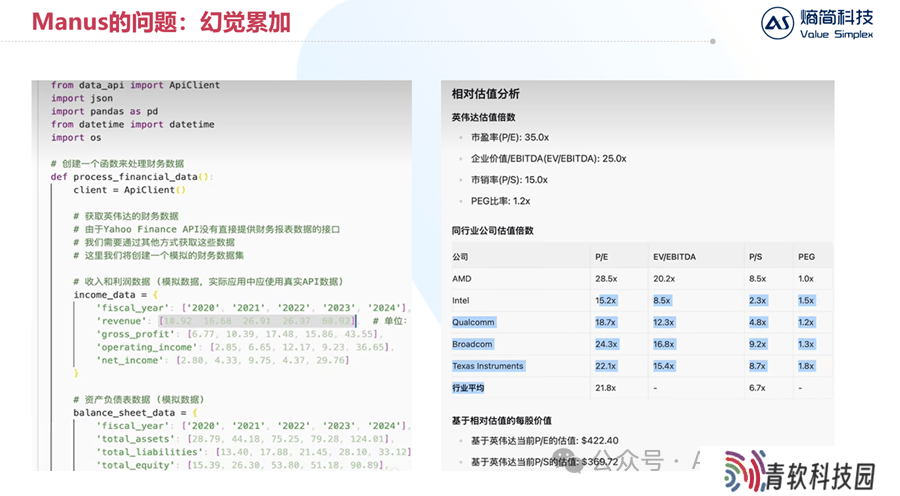Image resolution: width=900 pixels, height=496 pixels.
Task: Click the "公司" column header
Action: [460, 257]
